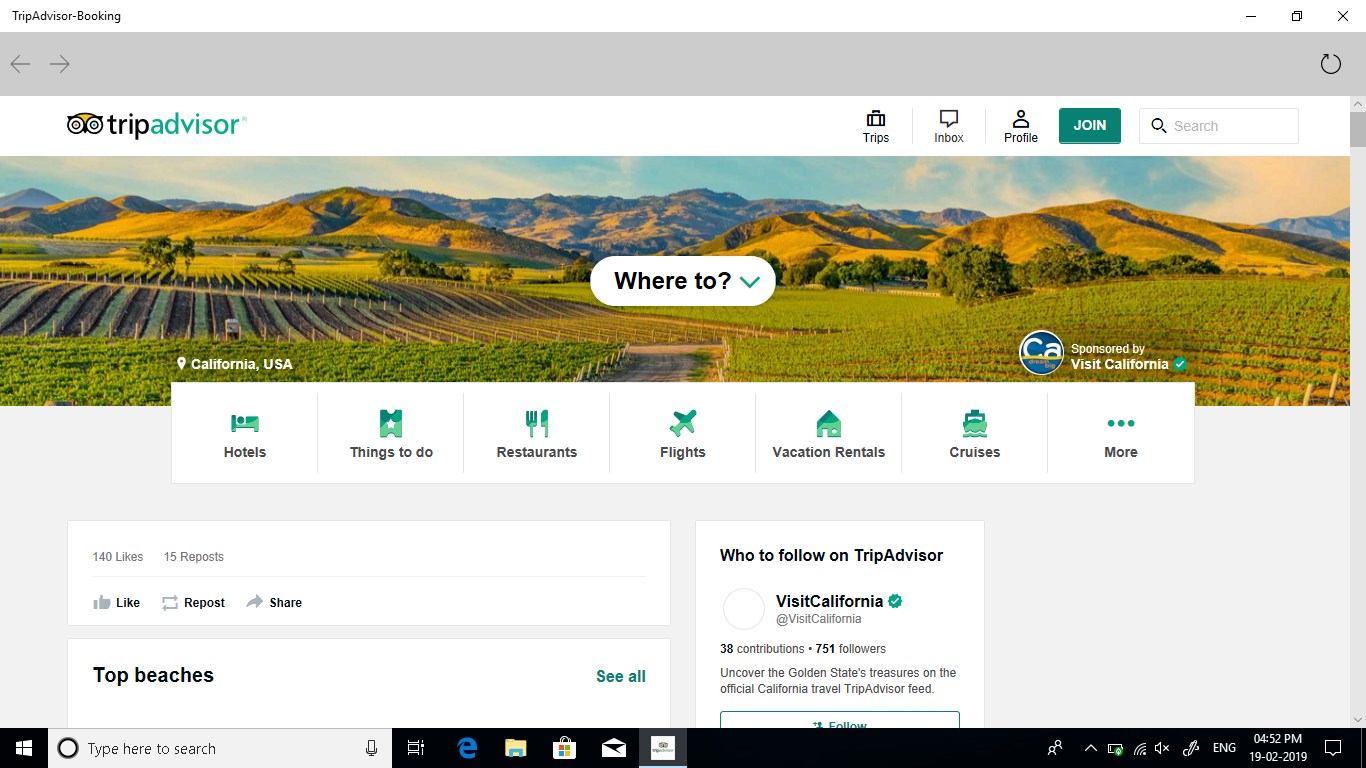Click the 15 Reposts count
This screenshot has width=1366, height=768.
pyautogui.click(x=194, y=557)
